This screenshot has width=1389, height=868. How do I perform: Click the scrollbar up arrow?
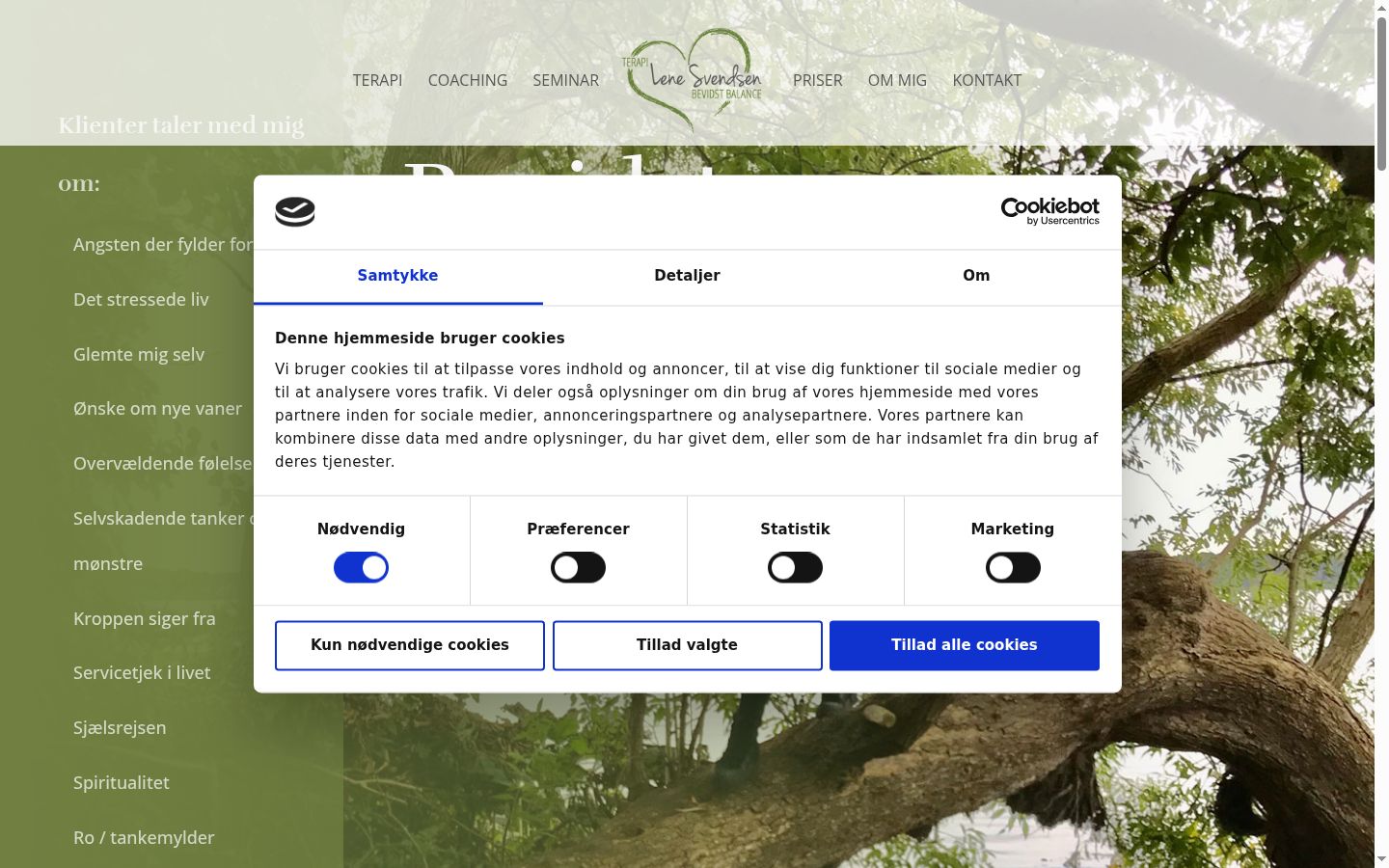pyautogui.click(x=1381, y=8)
